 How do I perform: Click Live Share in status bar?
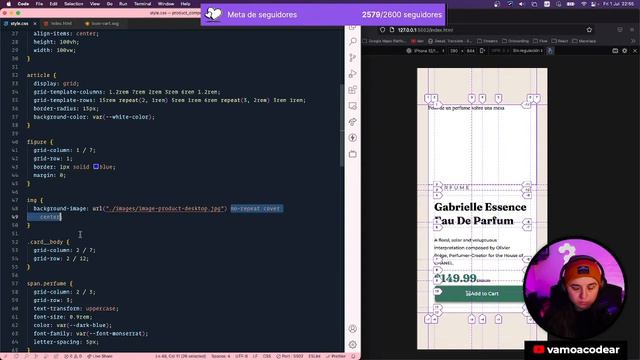pyautogui.click(x=99, y=356)
